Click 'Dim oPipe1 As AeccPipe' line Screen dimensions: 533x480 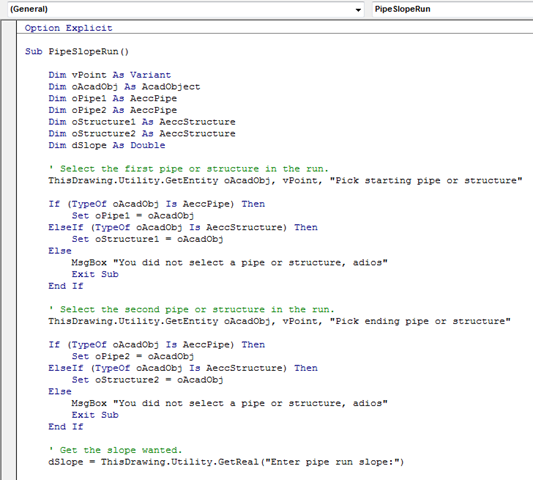(x=113, y=99)
